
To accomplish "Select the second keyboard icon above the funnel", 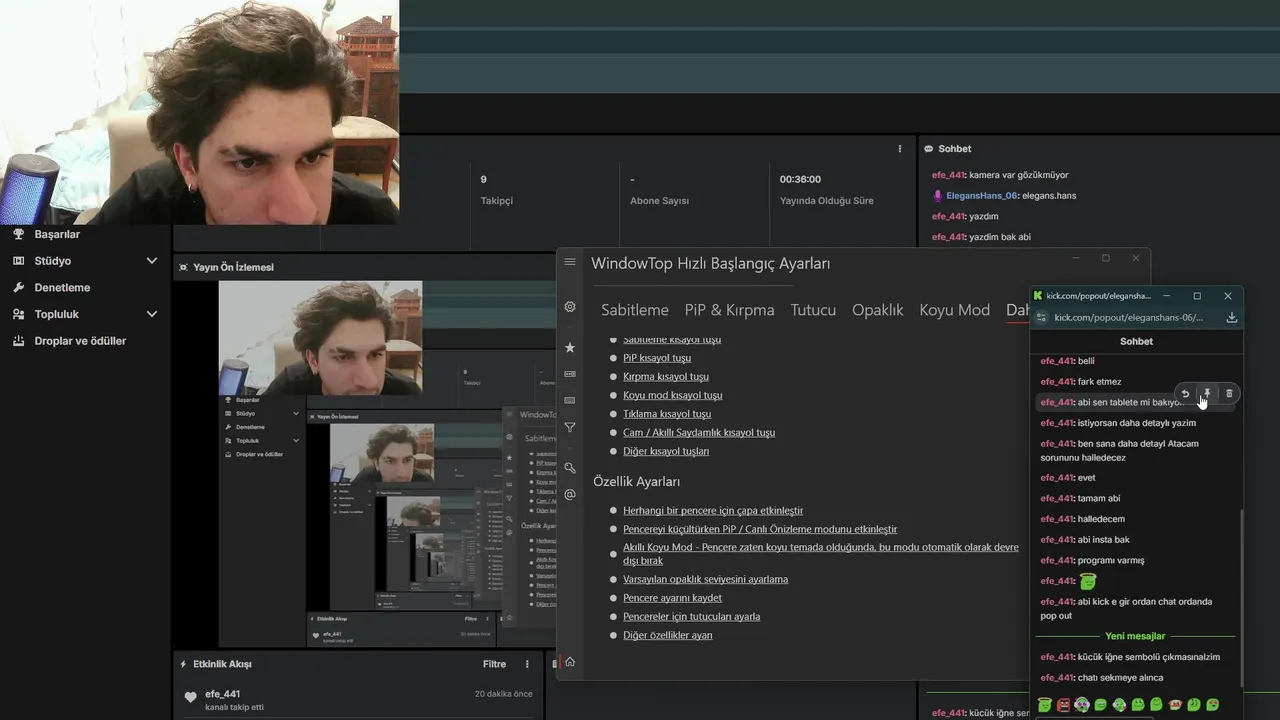I will click(x=570, y=400).
